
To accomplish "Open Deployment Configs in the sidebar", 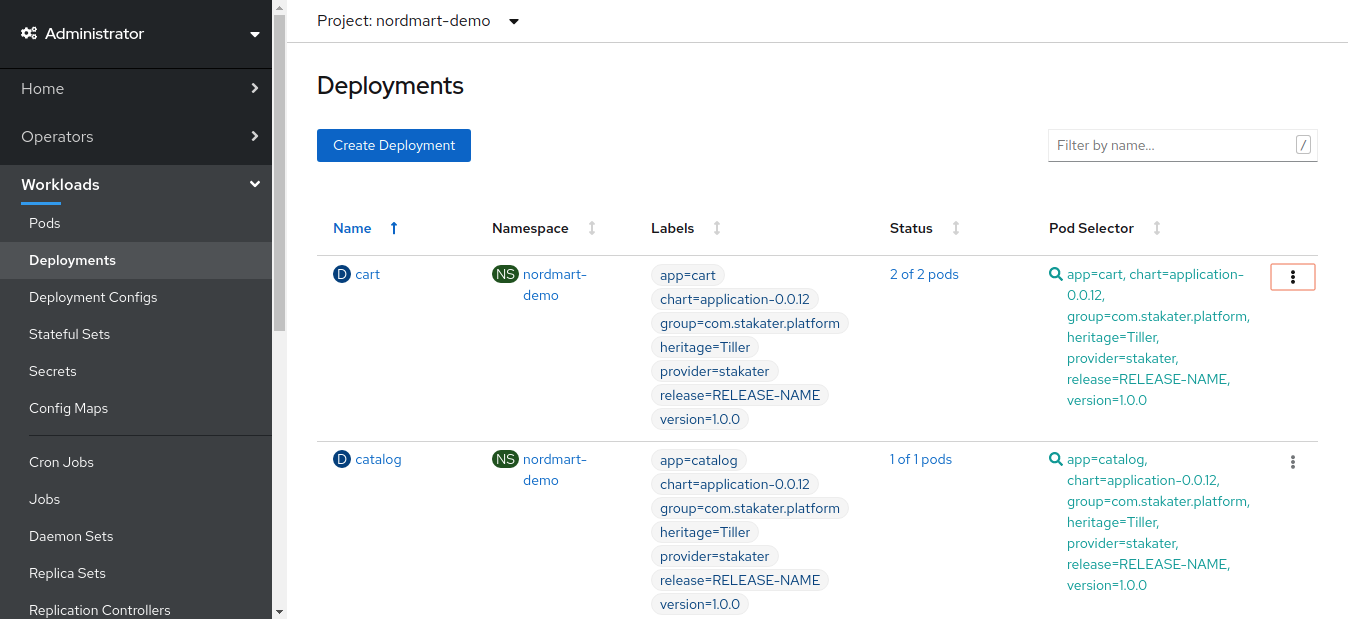I will click(x=136, y=297).
